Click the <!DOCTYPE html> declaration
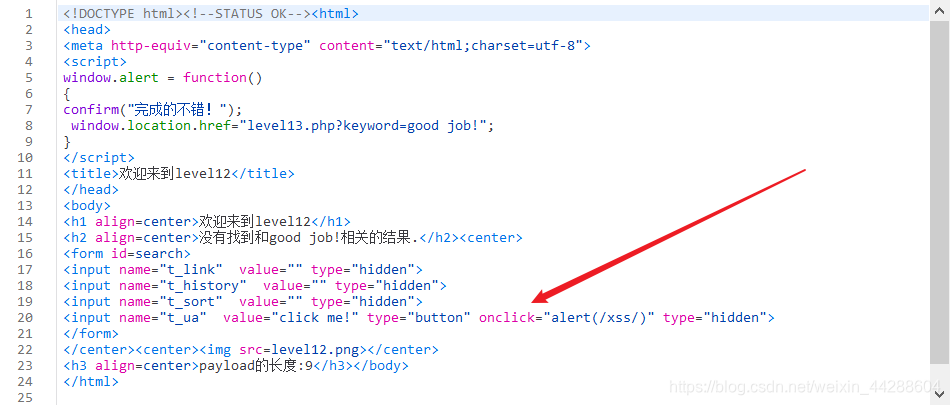 pyautogui.click(x=123, y=14)
